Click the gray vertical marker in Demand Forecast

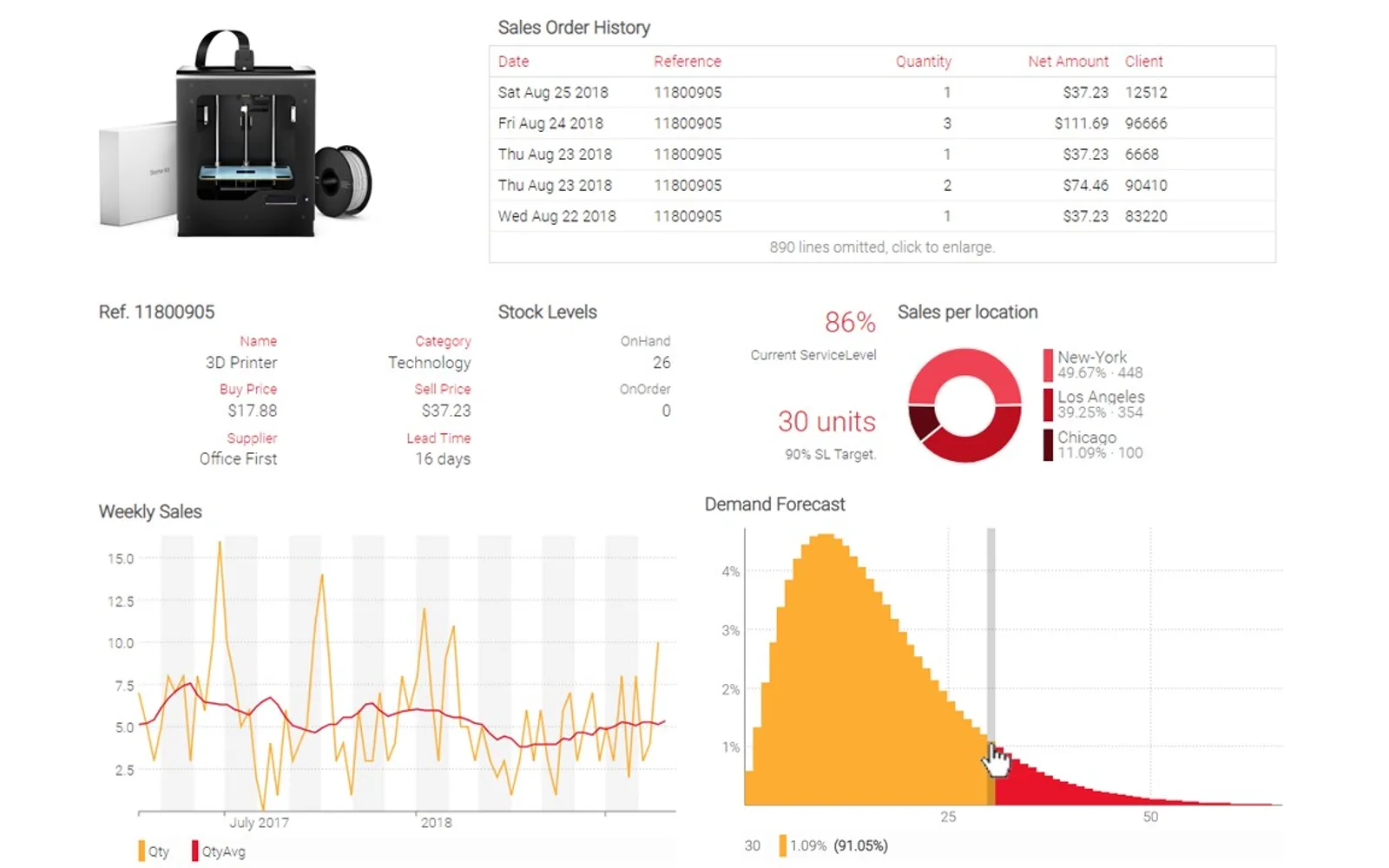(991, 667)
